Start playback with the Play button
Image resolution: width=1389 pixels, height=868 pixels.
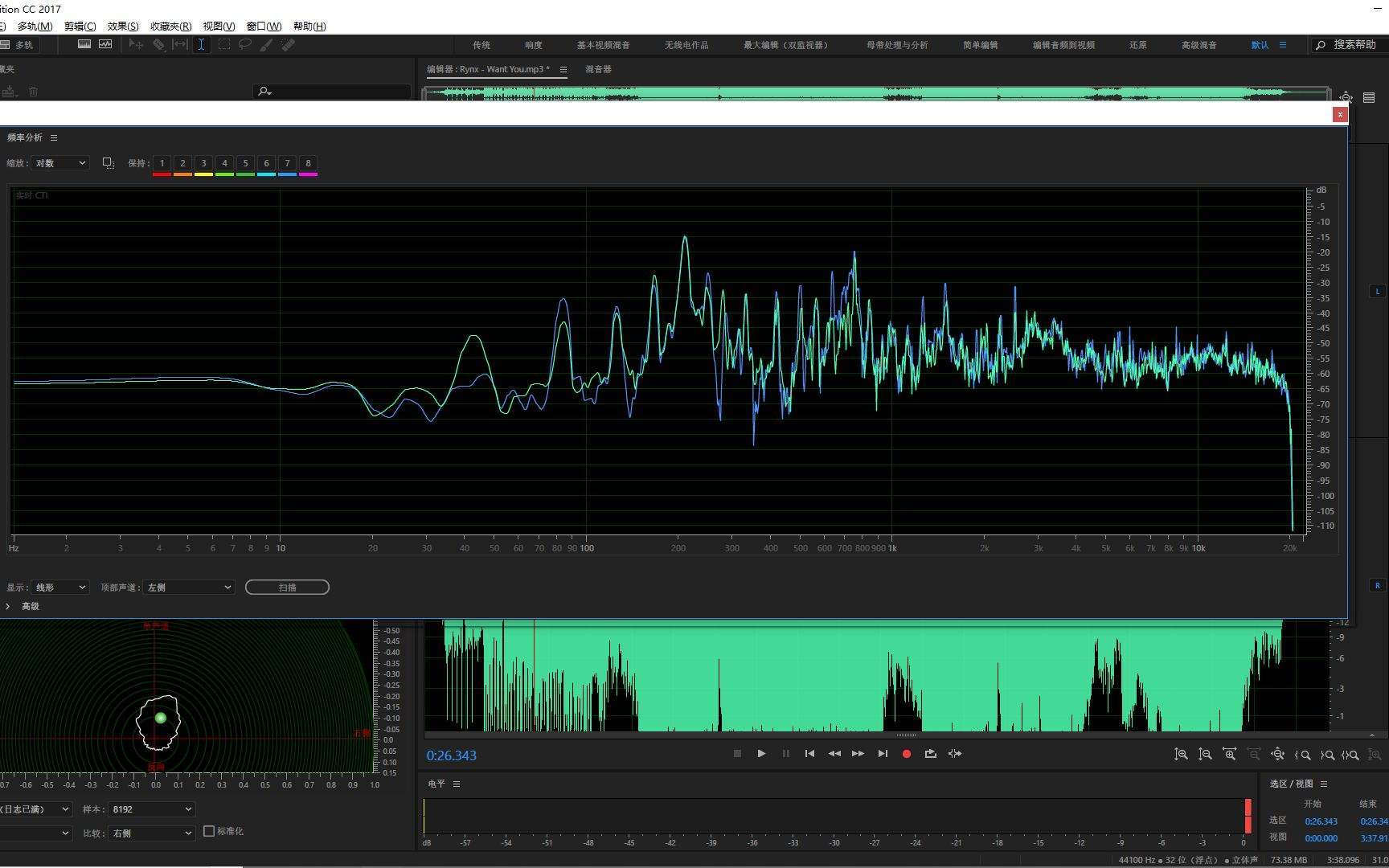pyautogui.click(x=761, y=754)
